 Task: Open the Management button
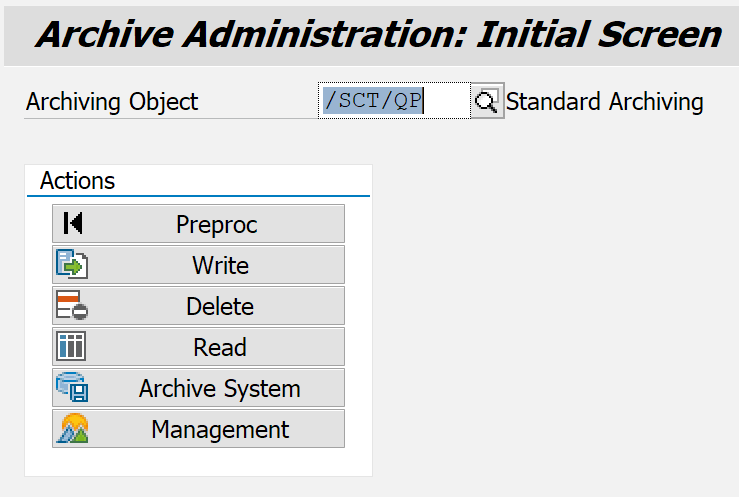(x=220, y=429)
